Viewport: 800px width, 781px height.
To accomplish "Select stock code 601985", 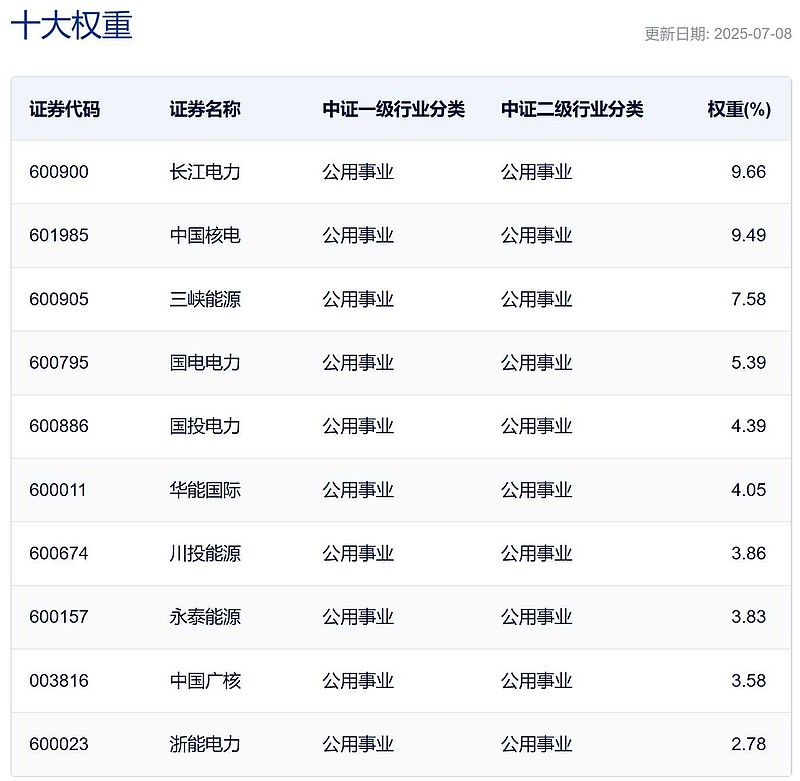I will click(x=59, y=235).
